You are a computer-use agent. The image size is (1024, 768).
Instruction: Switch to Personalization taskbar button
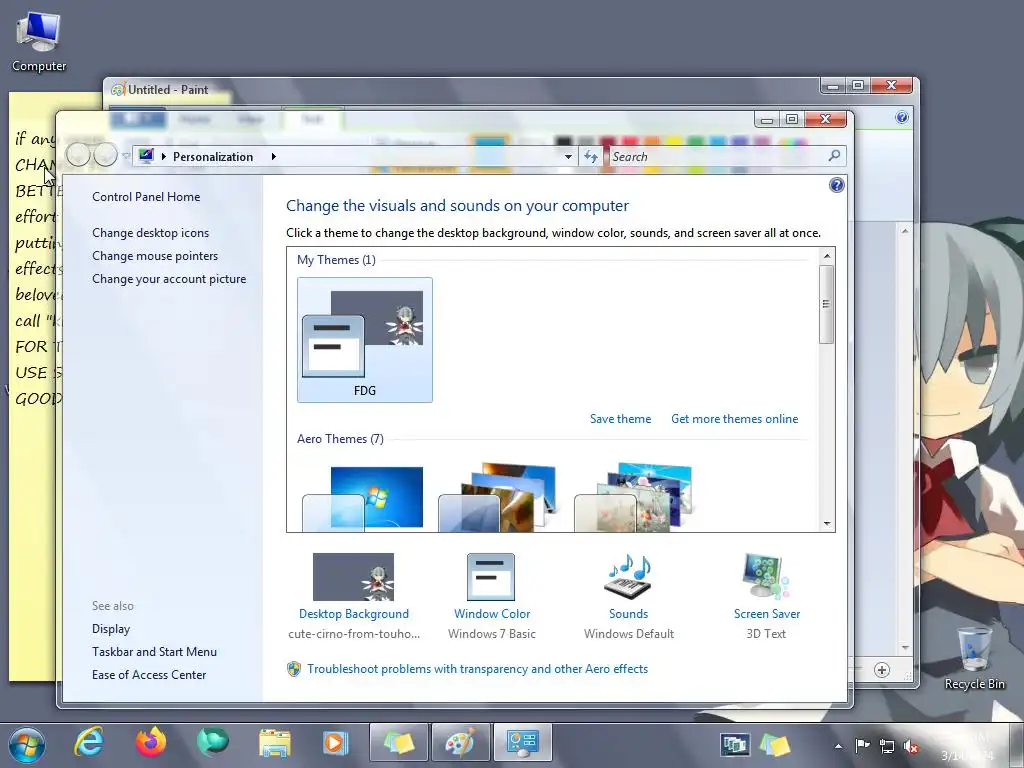pos(522,743)
